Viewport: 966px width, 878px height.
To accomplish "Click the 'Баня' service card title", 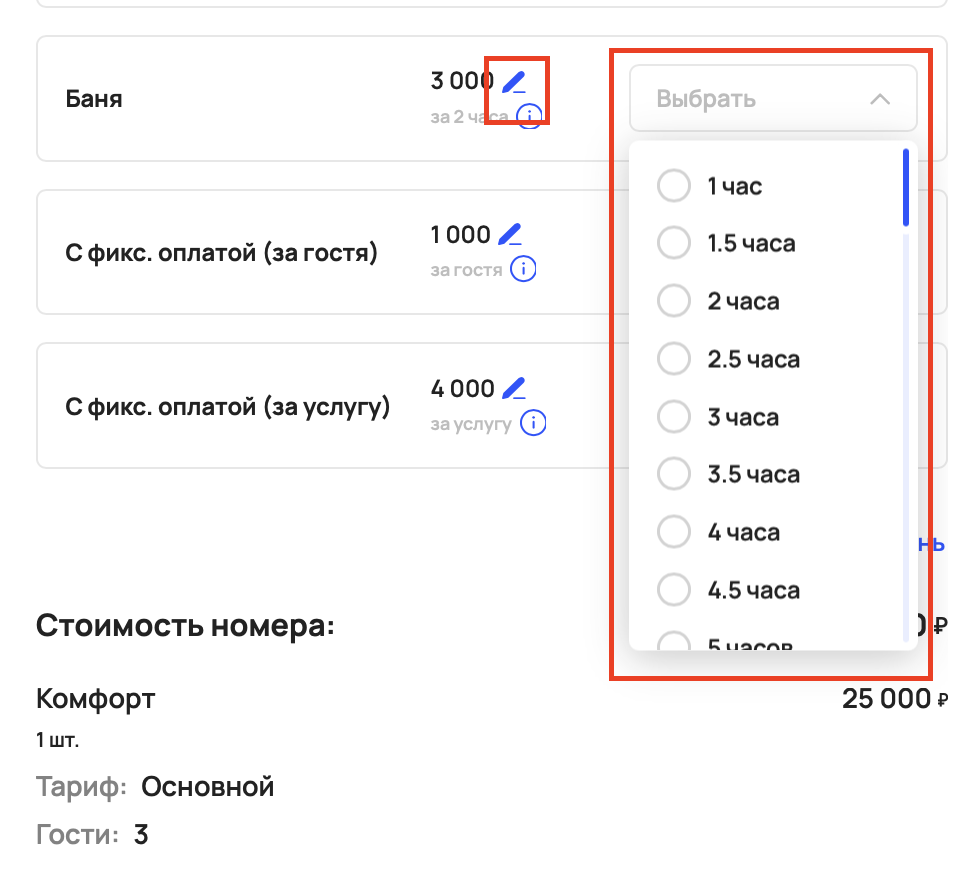I will click(x=94, y=99).
